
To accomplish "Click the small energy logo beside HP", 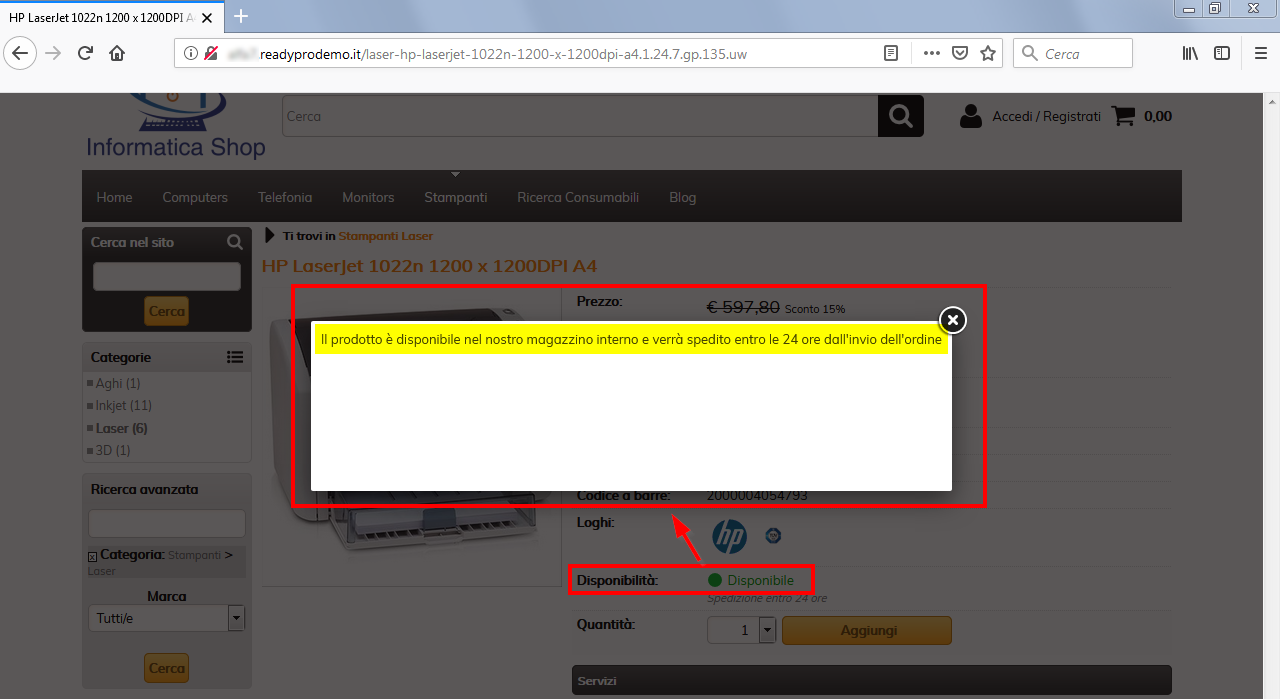I will [773, 536].
